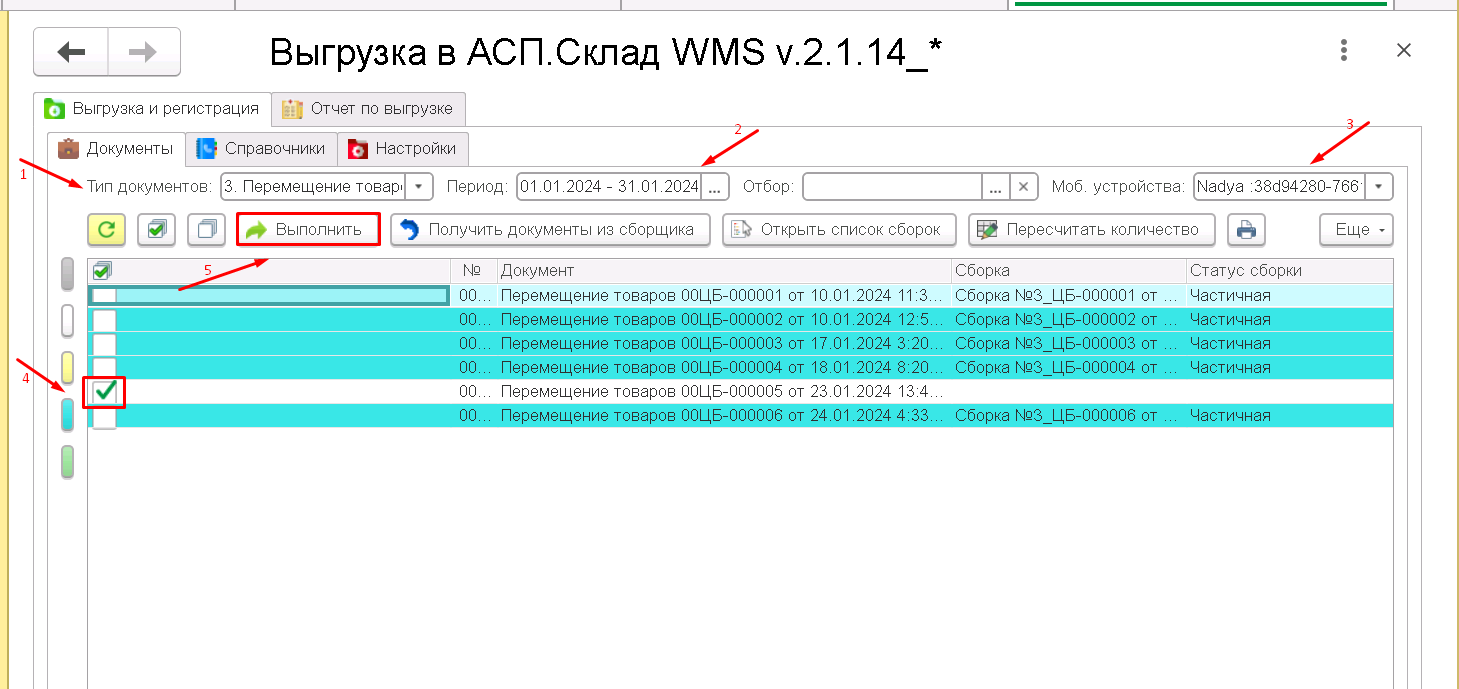Click the check all documents icon

click(x=156, y=229)
